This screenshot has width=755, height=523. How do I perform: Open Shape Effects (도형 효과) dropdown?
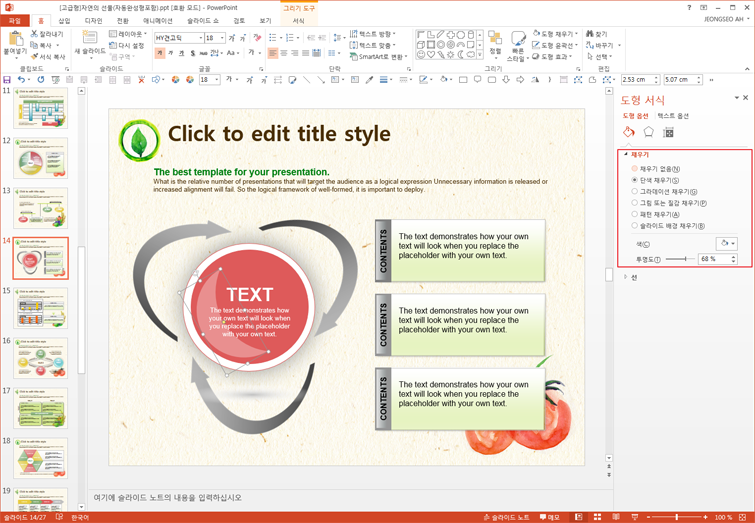click(552, 56)
